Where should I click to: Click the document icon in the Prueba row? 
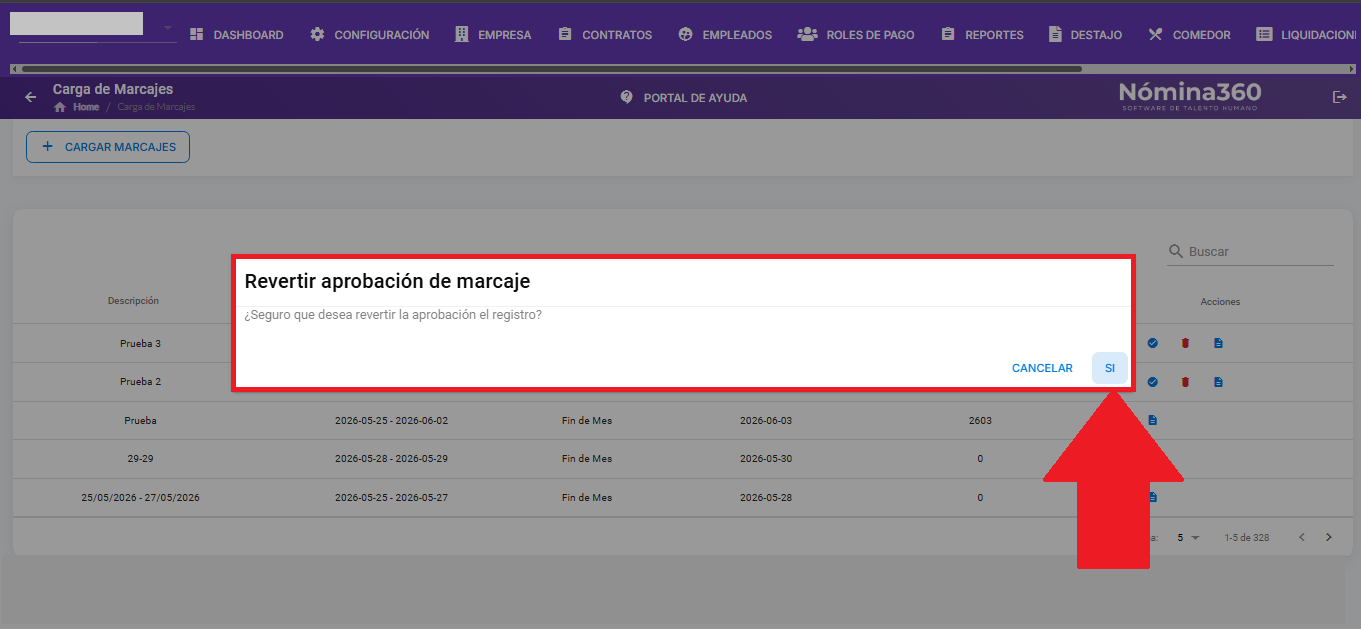click(1152, 420)
